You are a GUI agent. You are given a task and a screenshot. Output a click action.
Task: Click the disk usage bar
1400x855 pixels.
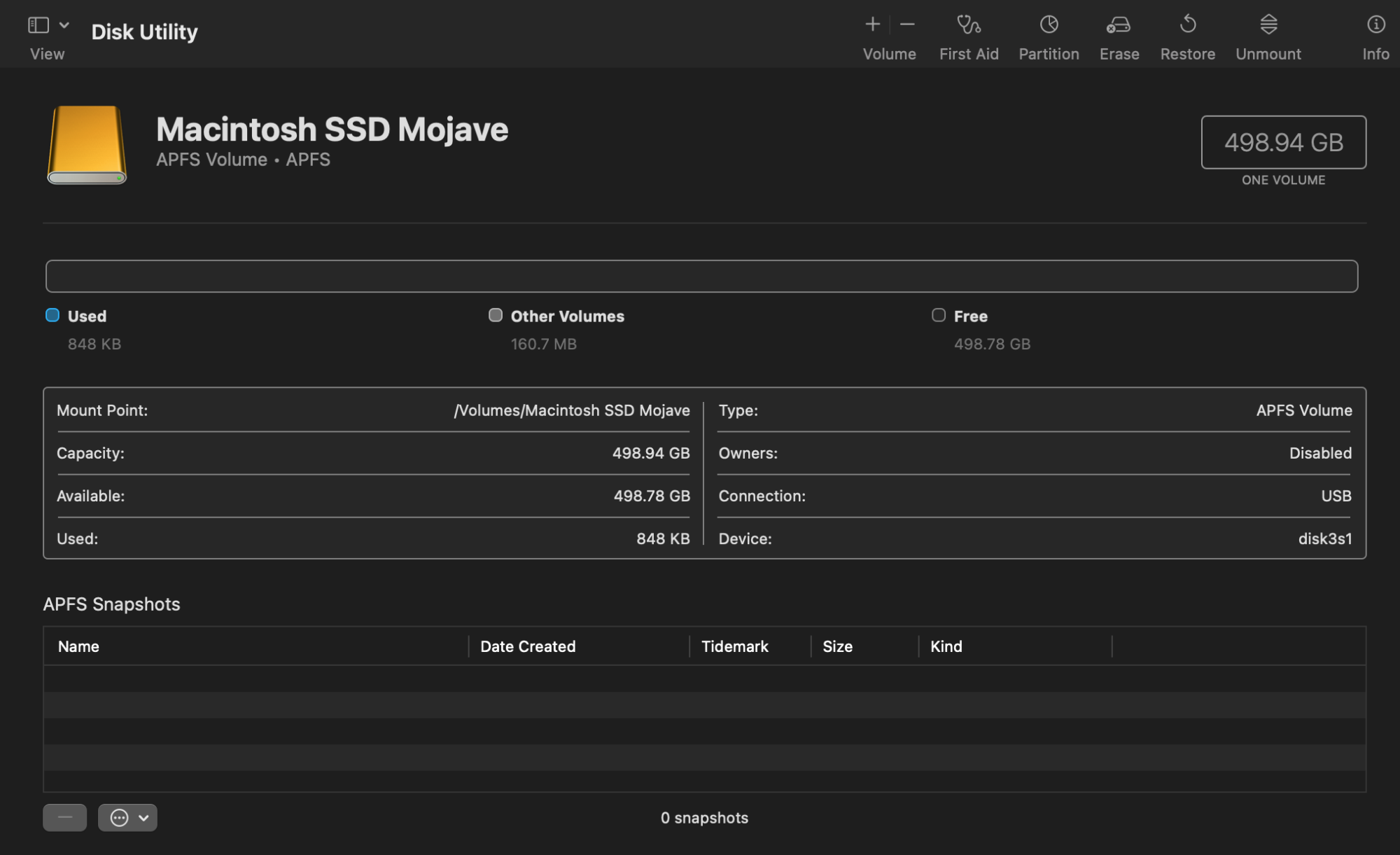[701, 276]
